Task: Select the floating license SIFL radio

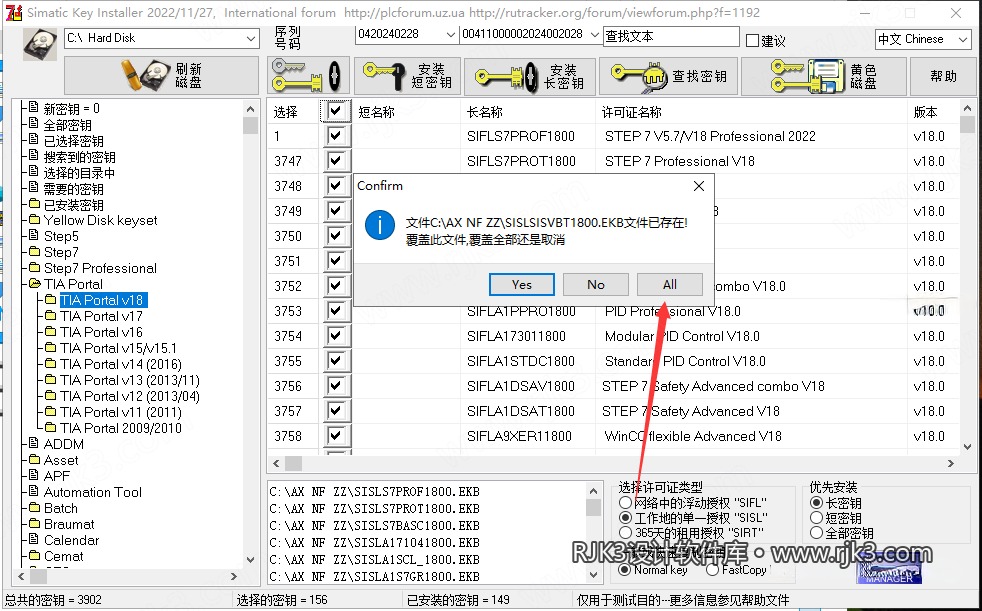Action: point(625,503)
